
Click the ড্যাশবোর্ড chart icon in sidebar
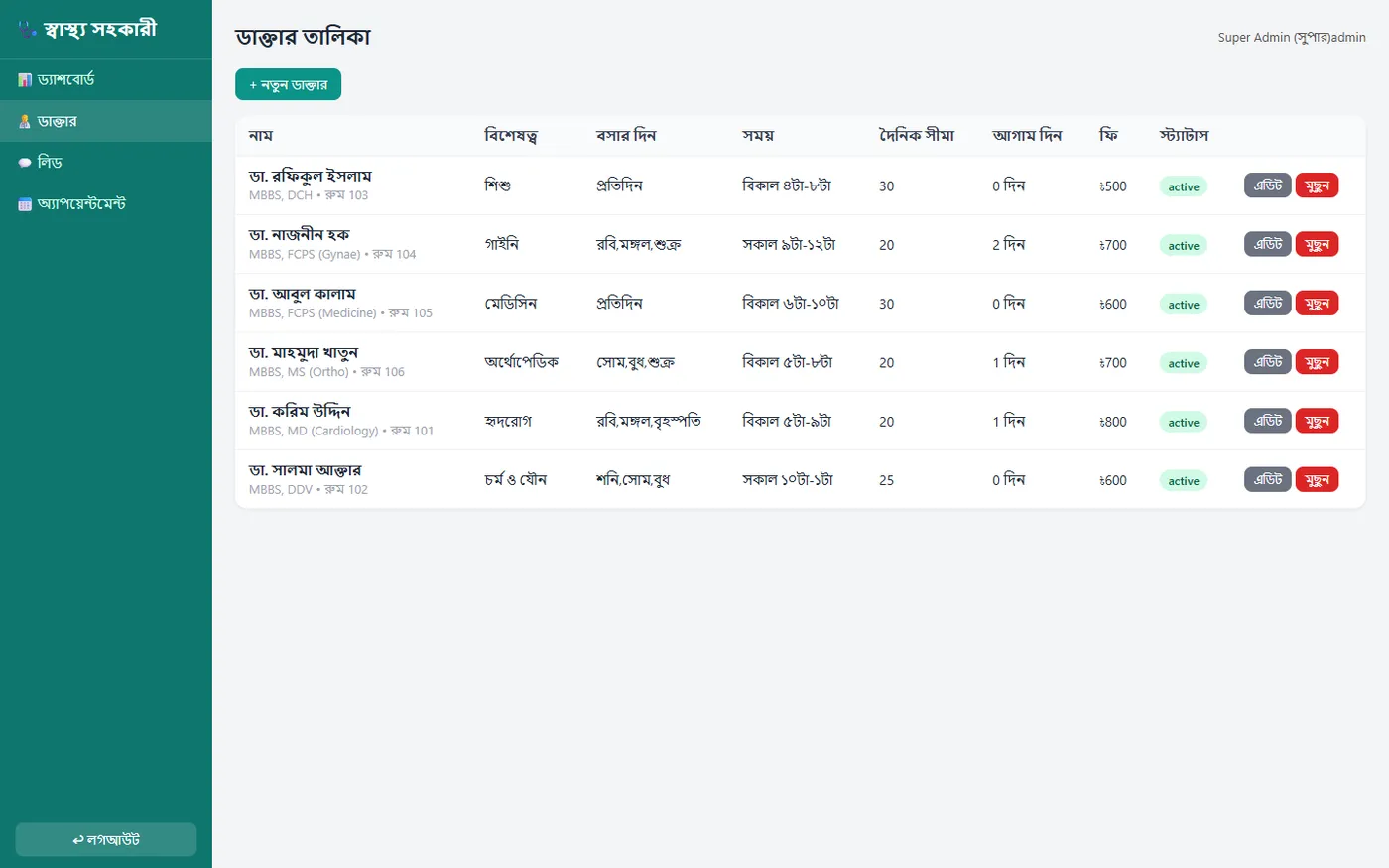25,79
